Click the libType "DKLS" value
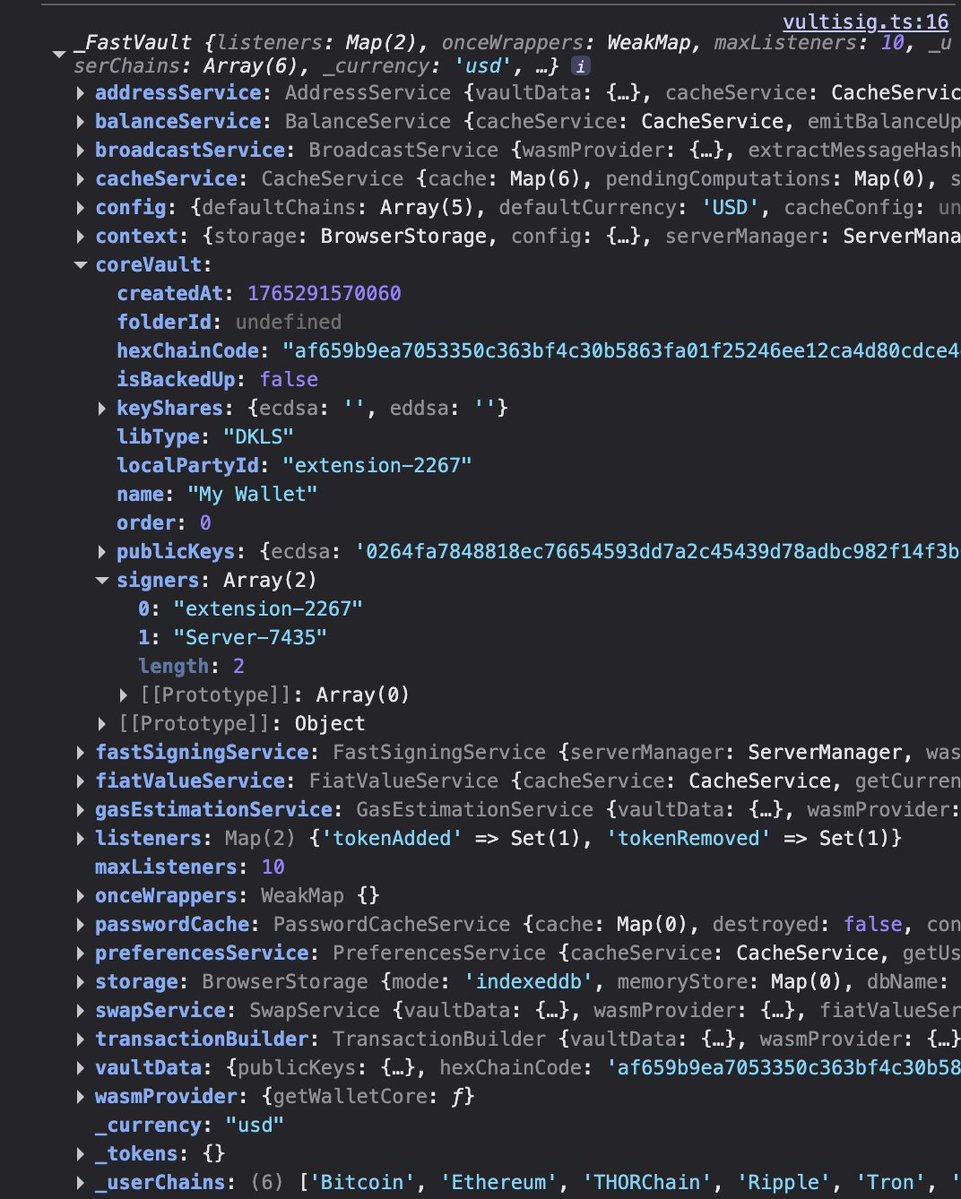The width and height of the screenshot is (961, 1199). (x=258, y=437)
